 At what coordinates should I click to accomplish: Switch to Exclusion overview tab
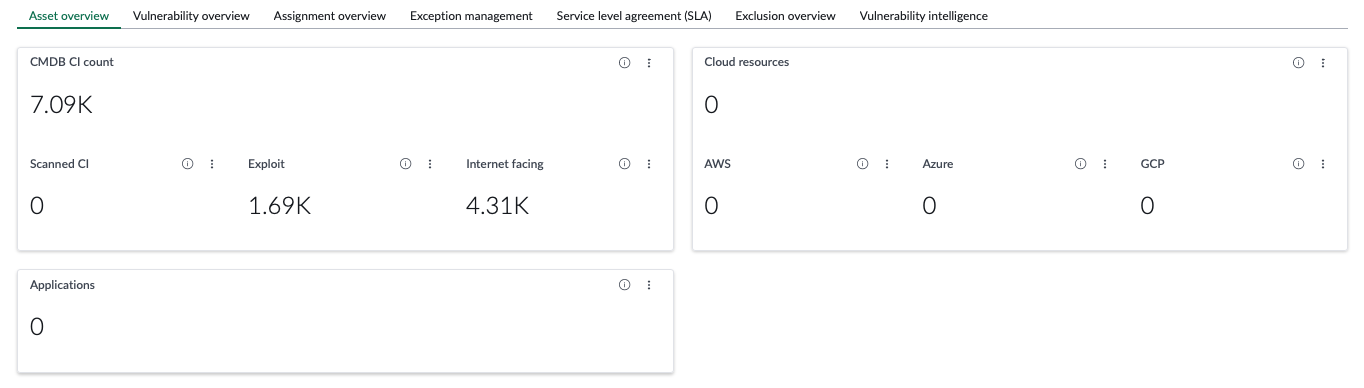click(785, 16)
